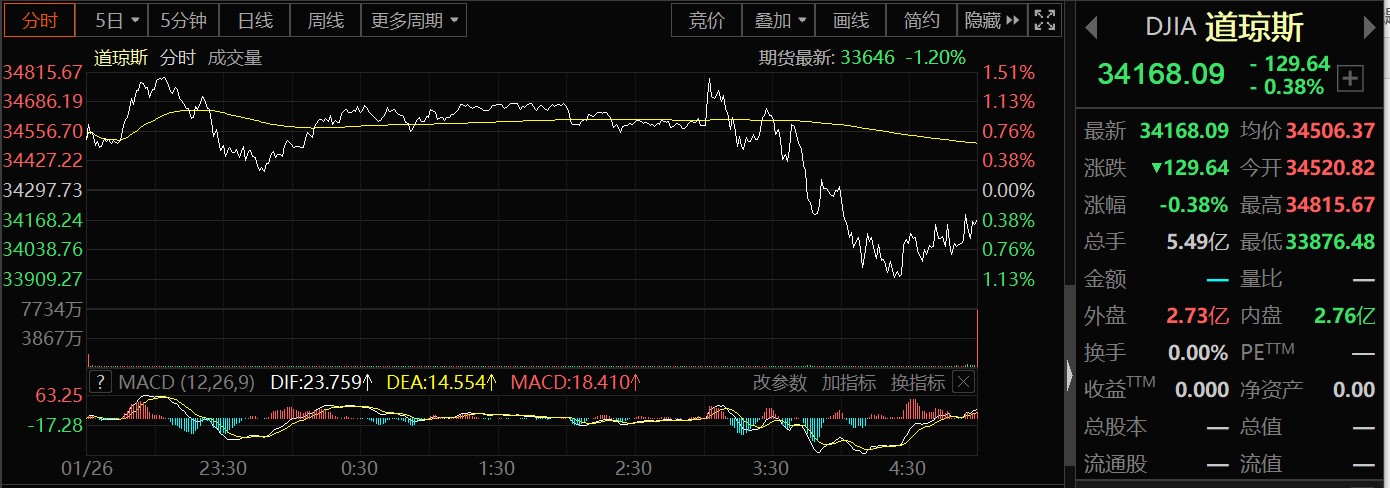Open the 画线 drawing tools
The image size is (1390, 488).
pyautogui.click(x=850, y=20)
